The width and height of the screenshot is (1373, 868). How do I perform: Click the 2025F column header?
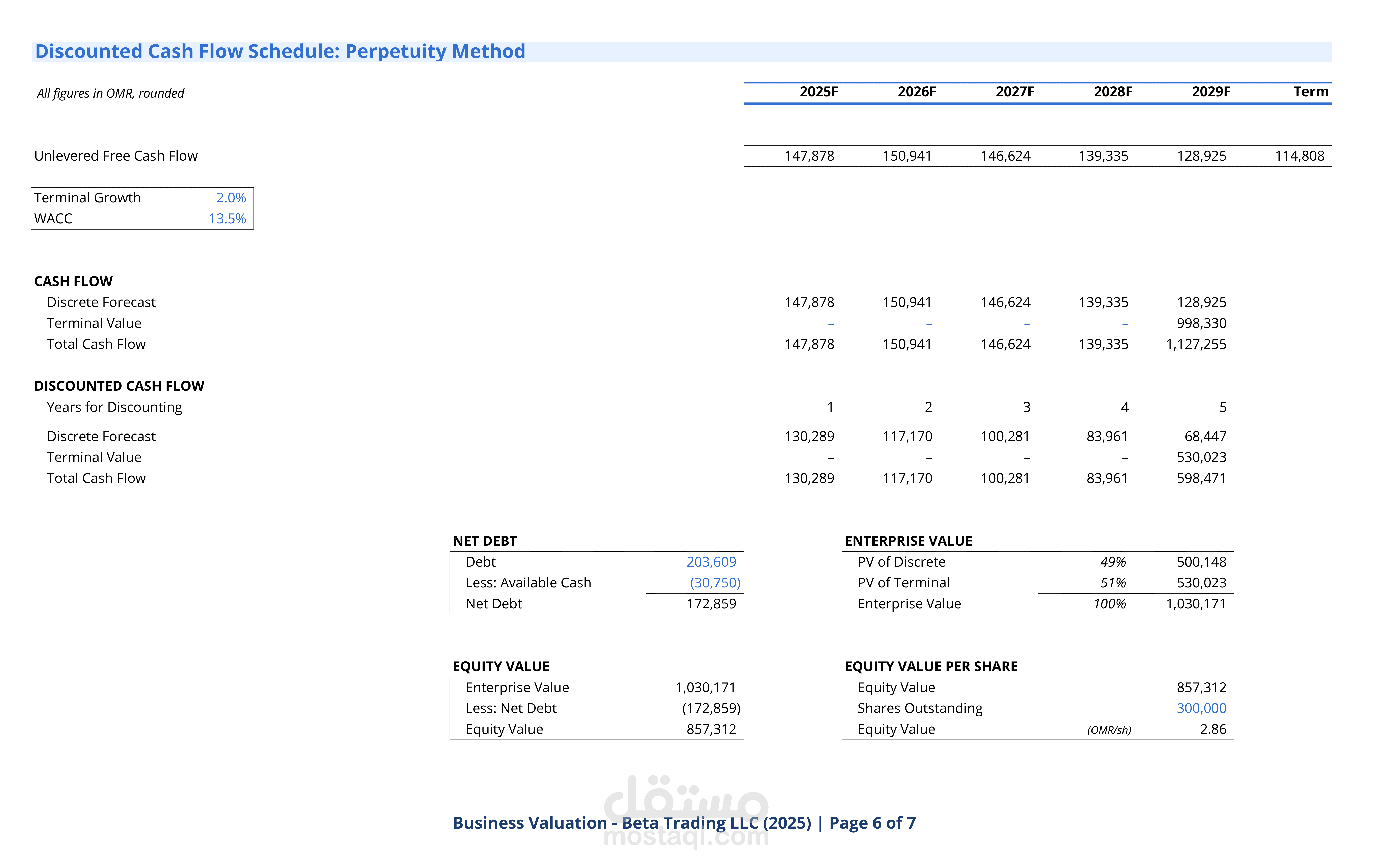pos(818,92)
